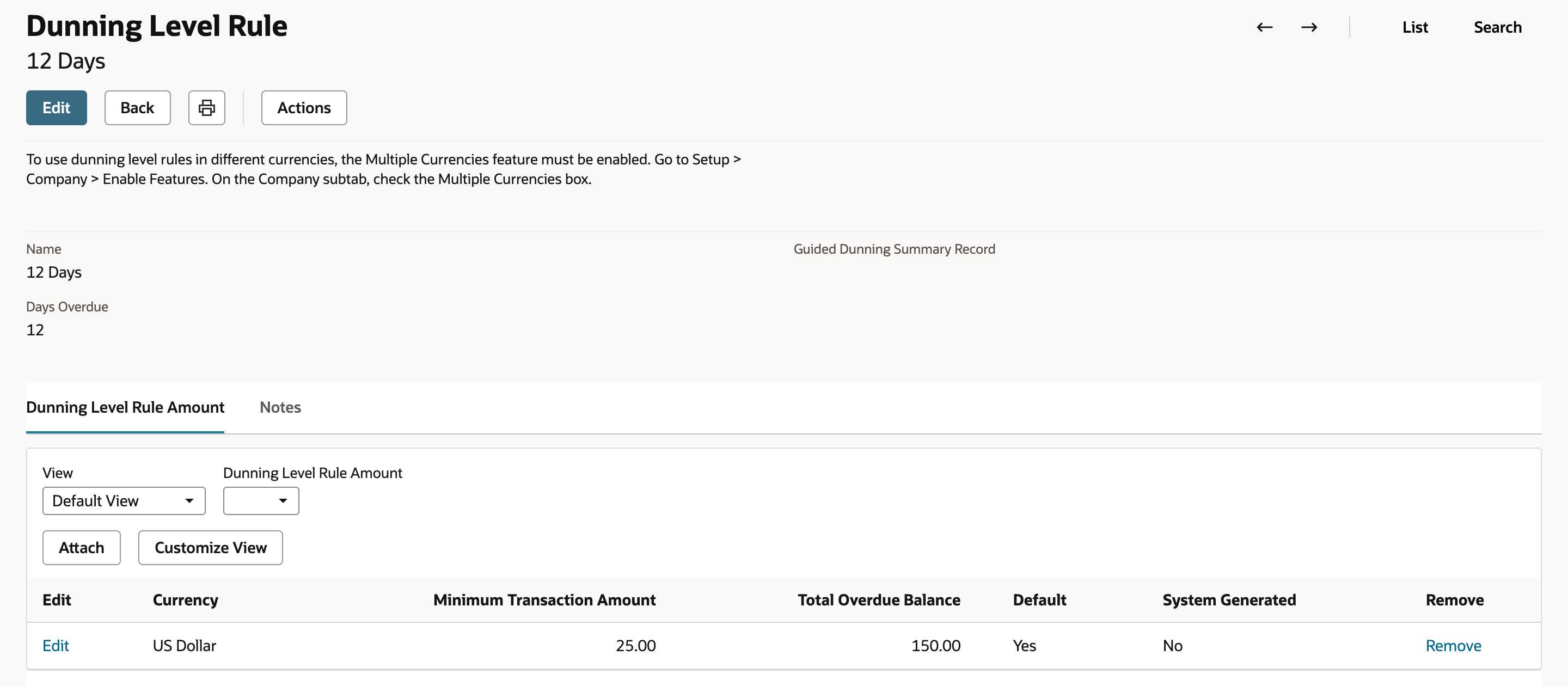1568x686 pixels.
Task: Click Remove link in US Dollar row
Action: coord(1453,645)
